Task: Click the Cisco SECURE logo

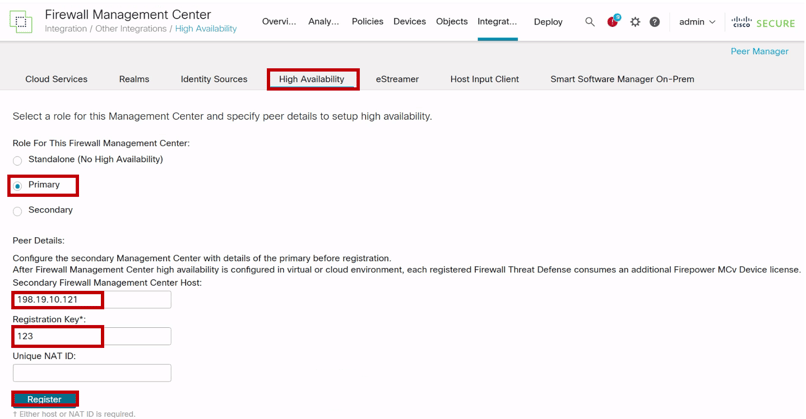Action: pyautogui.click(x=763, y=22)
